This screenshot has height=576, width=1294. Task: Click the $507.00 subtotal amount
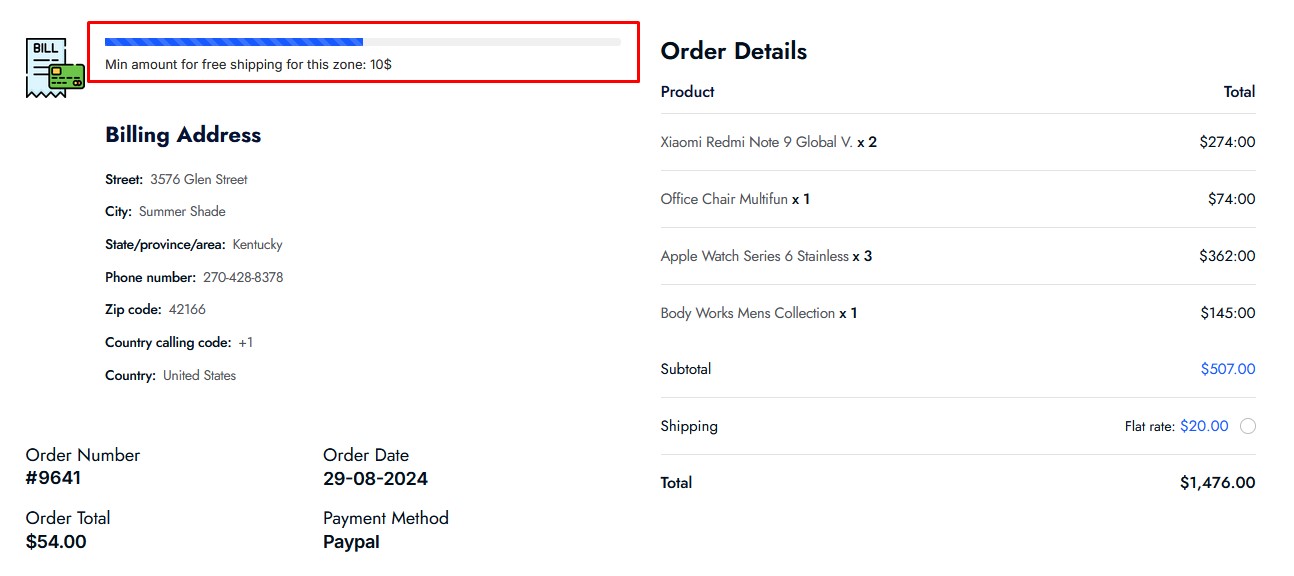click(1228, 369)
